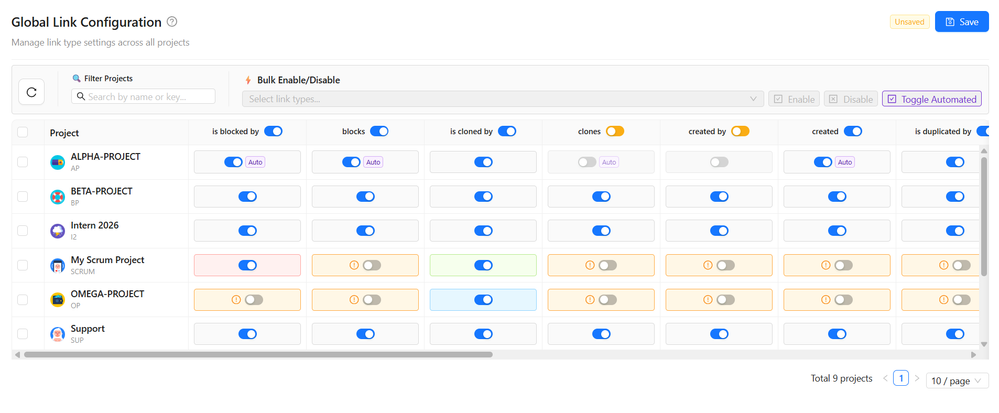Toggle OMEGA-PROJECT 'is cloned by' switch
The width and height of the screenshot is (999, 413).
pyautogui.click(x=484, y=300)
